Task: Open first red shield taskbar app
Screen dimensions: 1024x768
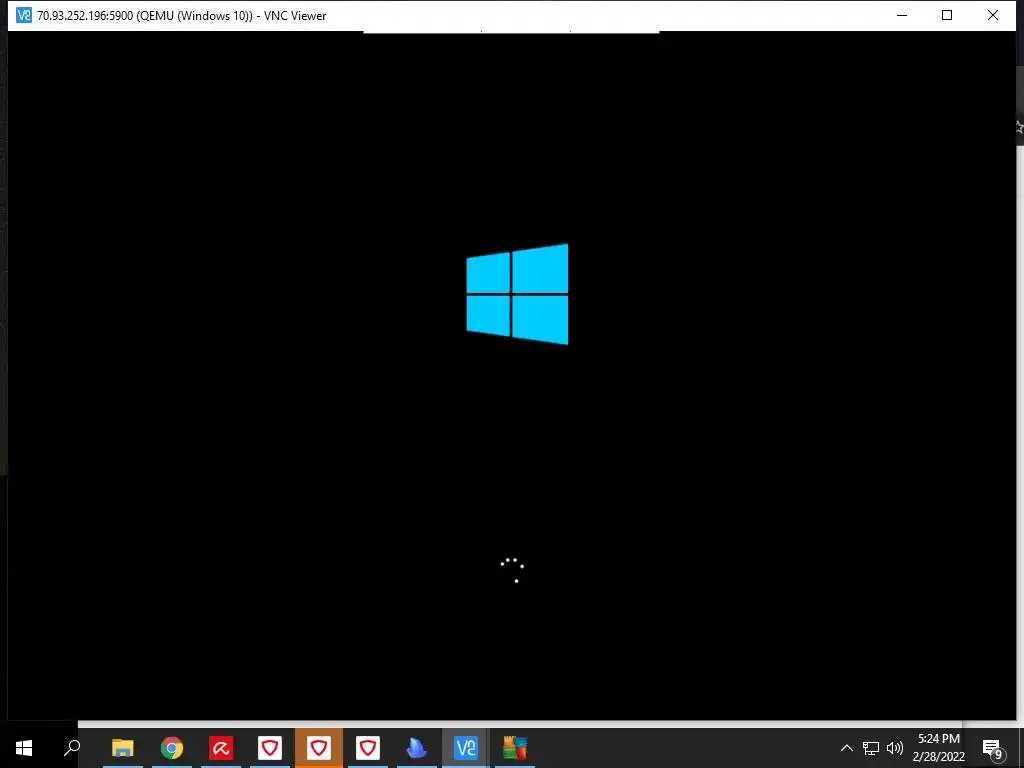Action: (x=270, y=748)
